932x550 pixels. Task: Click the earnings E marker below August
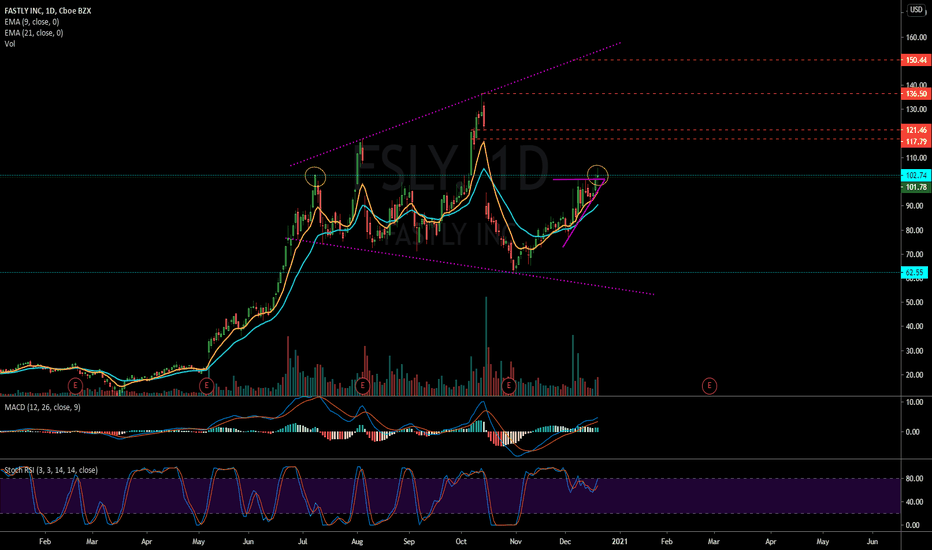pos(363,386)
